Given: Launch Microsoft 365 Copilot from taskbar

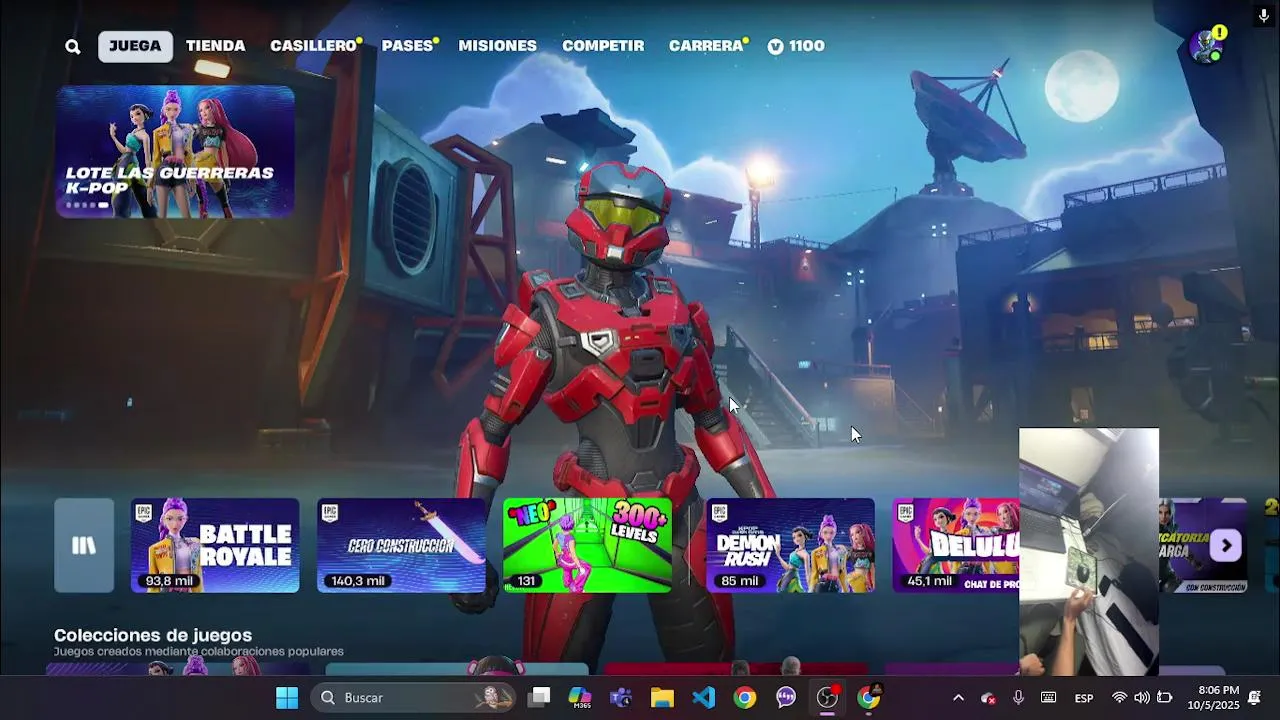Looking at the screenshot, I should click(580, 697).
